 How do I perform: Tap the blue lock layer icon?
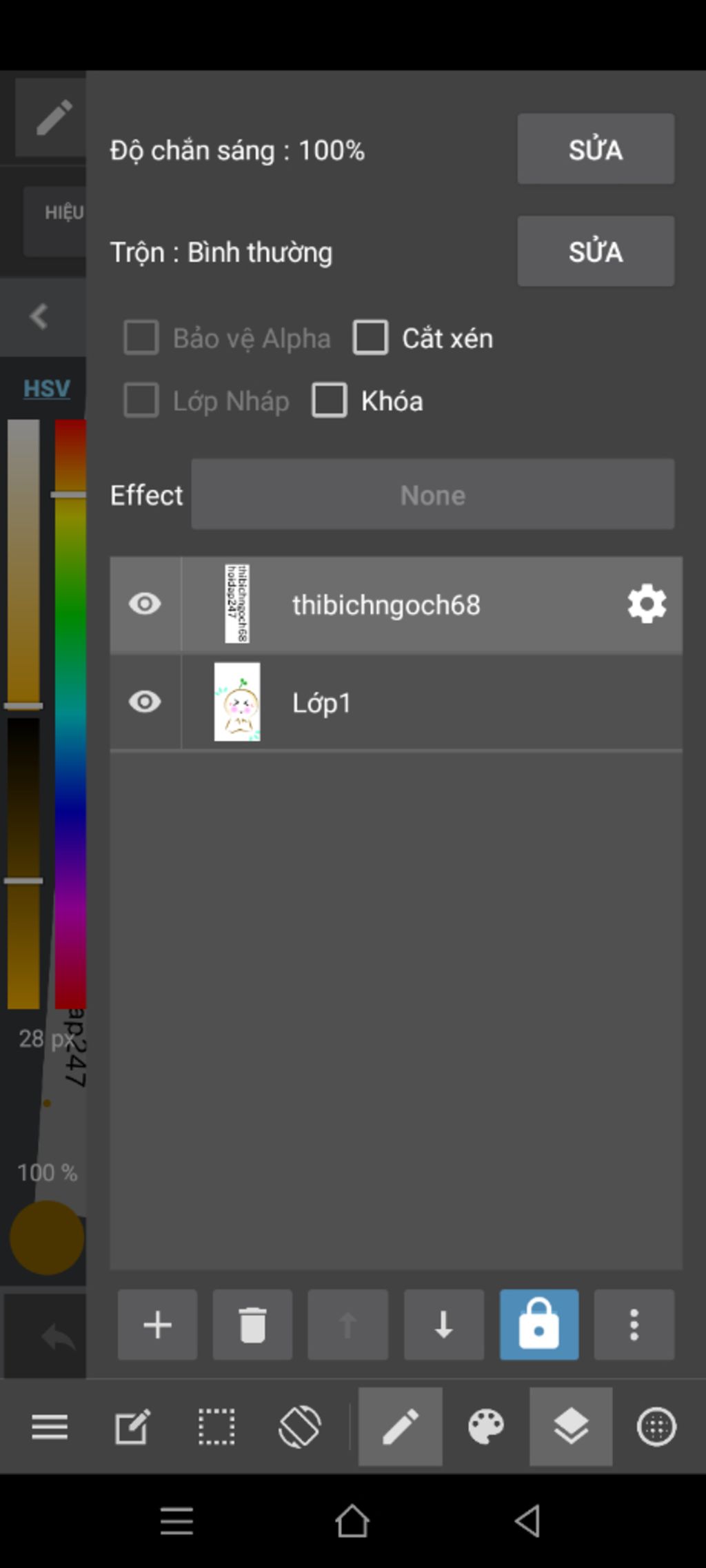click(539, 1324)
